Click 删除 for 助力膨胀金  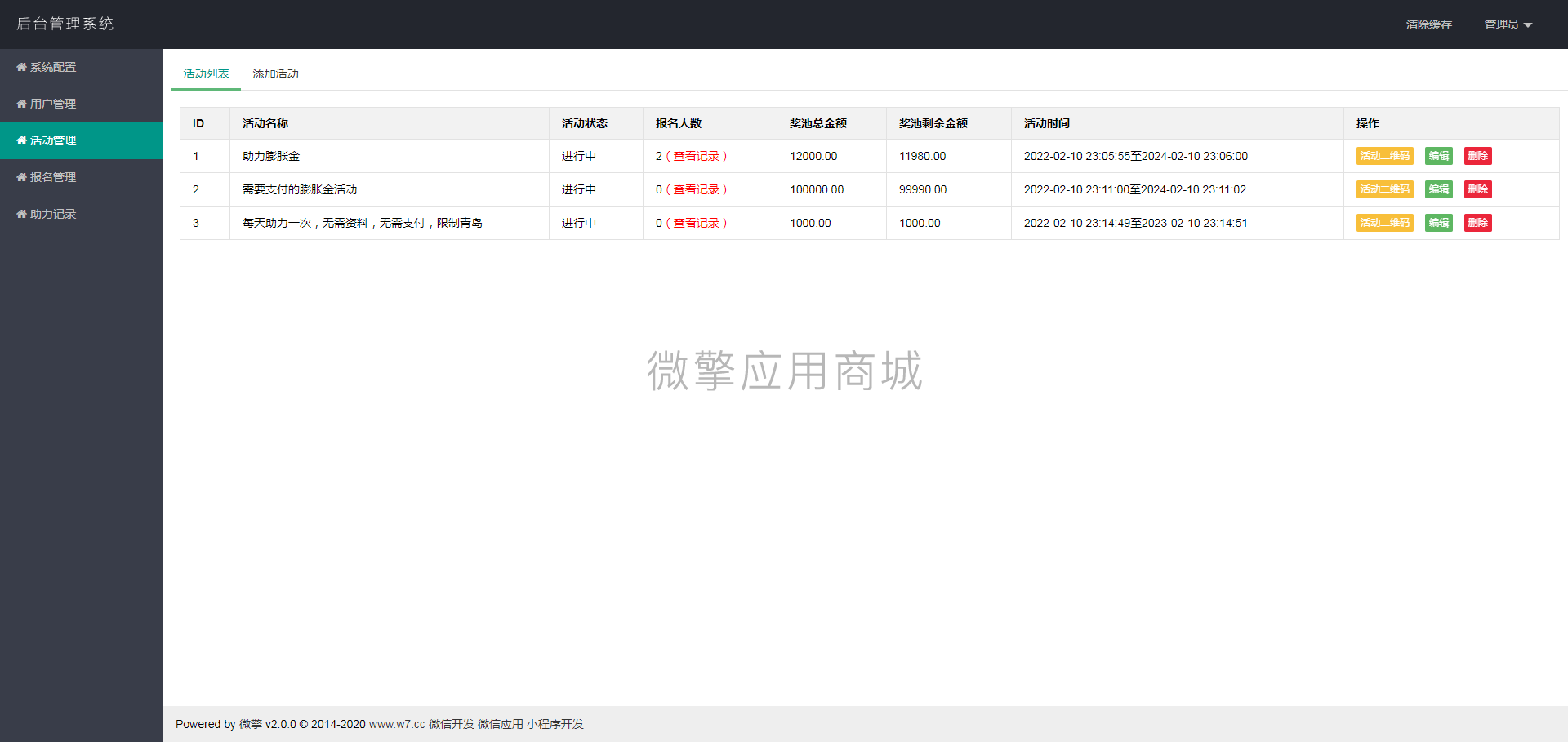tap(1477, 156)
